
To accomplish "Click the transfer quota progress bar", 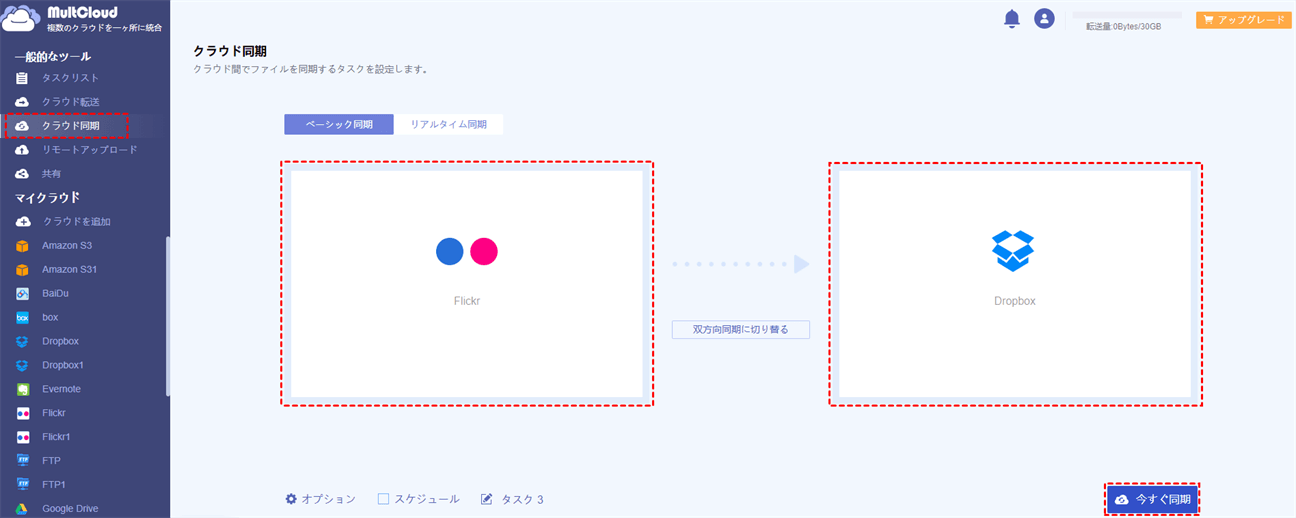I will click(x=1126, y=16).
